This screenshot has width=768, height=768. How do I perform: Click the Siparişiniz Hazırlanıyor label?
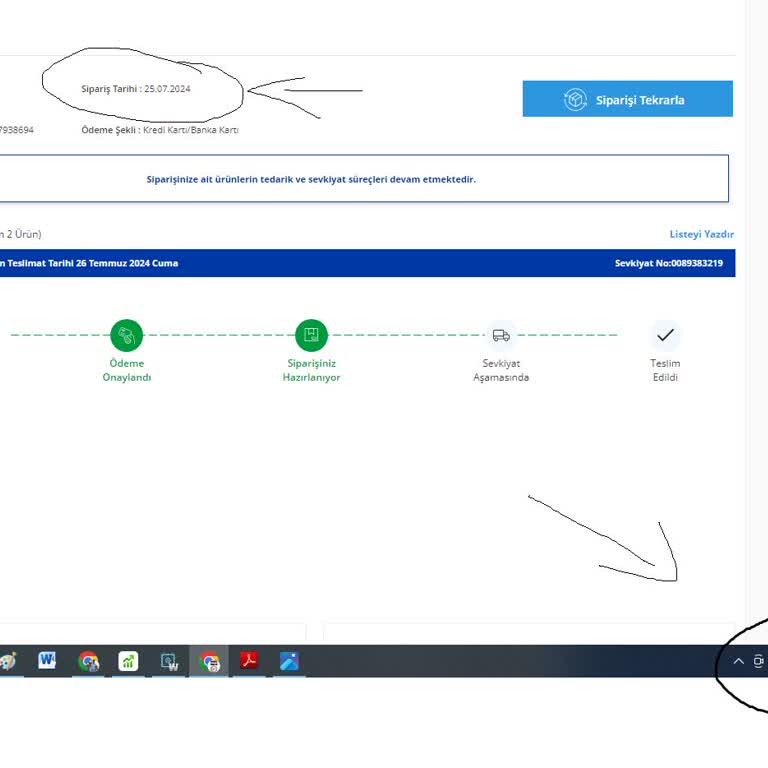tap(312, 370)
